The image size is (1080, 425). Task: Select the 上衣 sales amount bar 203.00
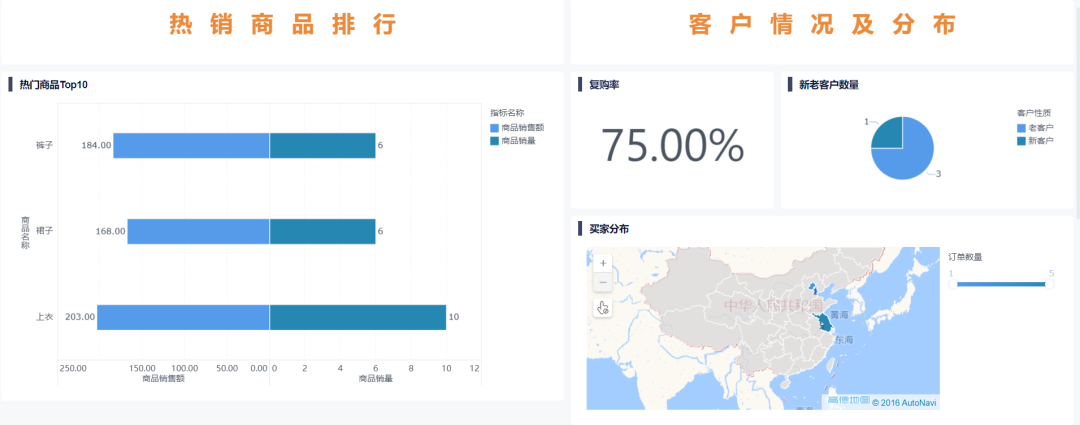coord(183,317)
